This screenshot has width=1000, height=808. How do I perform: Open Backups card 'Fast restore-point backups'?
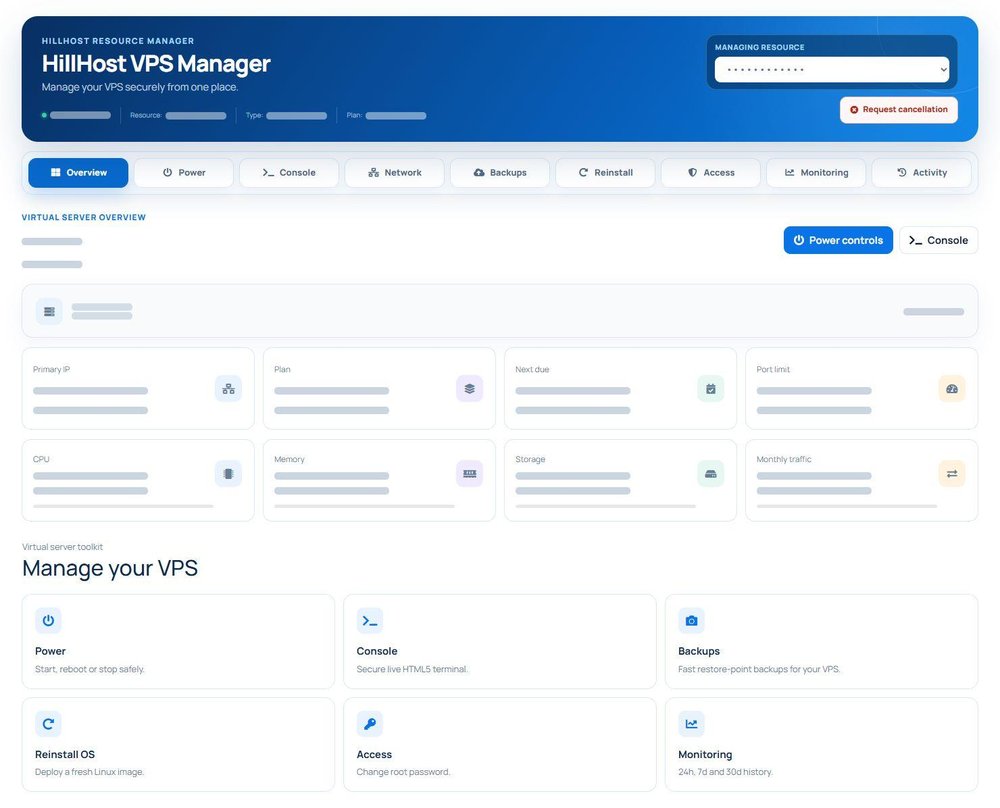pyautogui.click(x=759, y=669)
